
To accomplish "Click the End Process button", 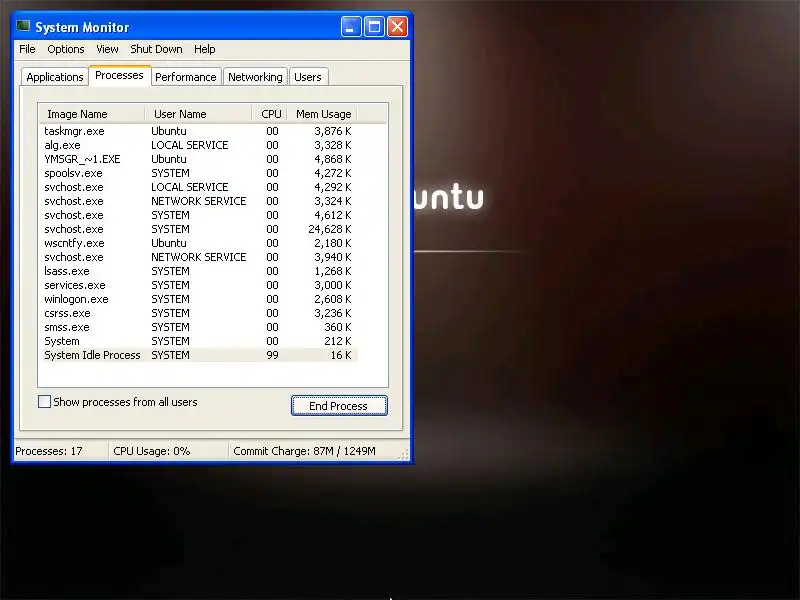I will (339, 406).
